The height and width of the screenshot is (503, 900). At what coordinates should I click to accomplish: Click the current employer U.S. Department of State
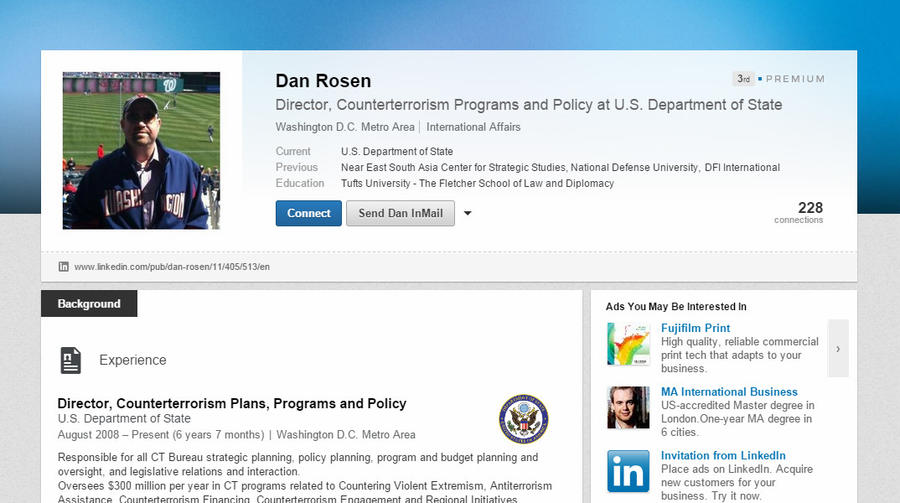(x=397, y=152)
